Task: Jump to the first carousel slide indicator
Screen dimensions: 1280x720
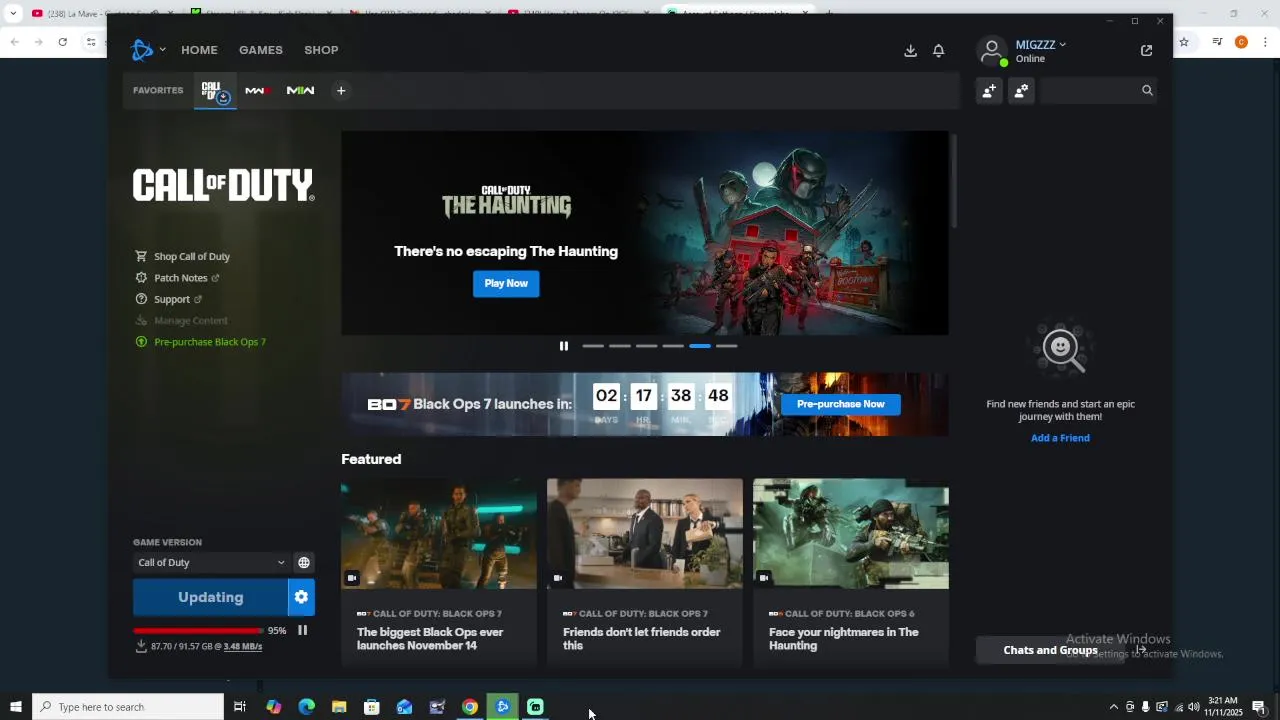Action: point(593,346)
